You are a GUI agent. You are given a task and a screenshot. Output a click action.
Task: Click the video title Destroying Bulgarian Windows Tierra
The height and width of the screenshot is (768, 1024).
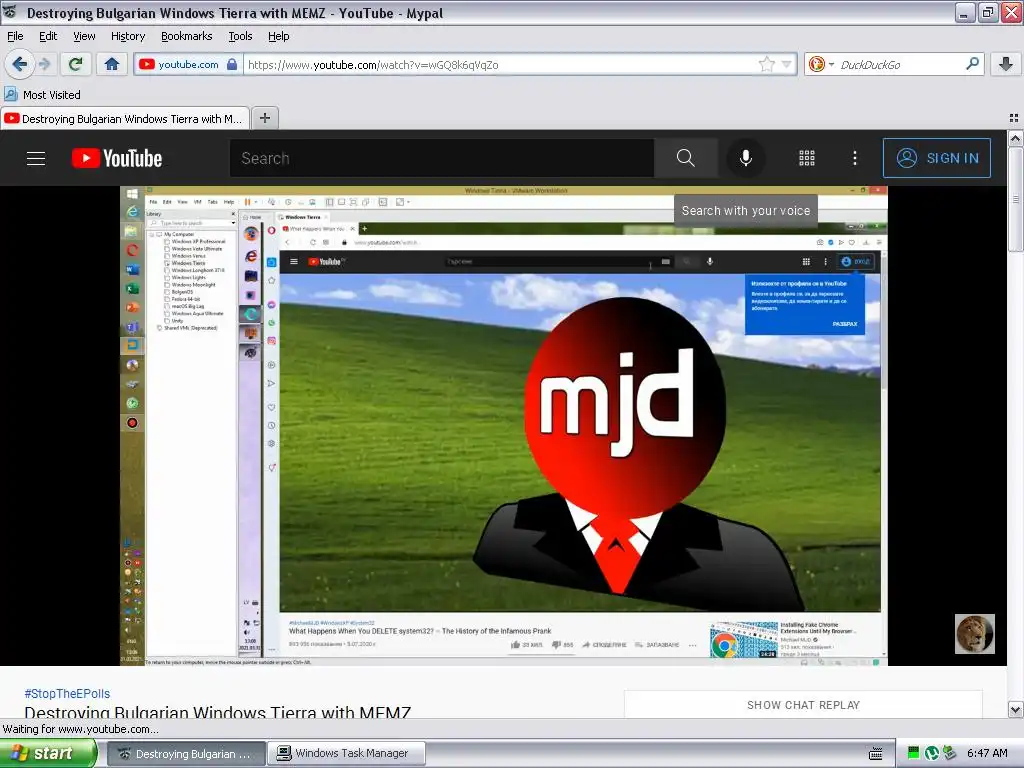(x=217, y=712)
